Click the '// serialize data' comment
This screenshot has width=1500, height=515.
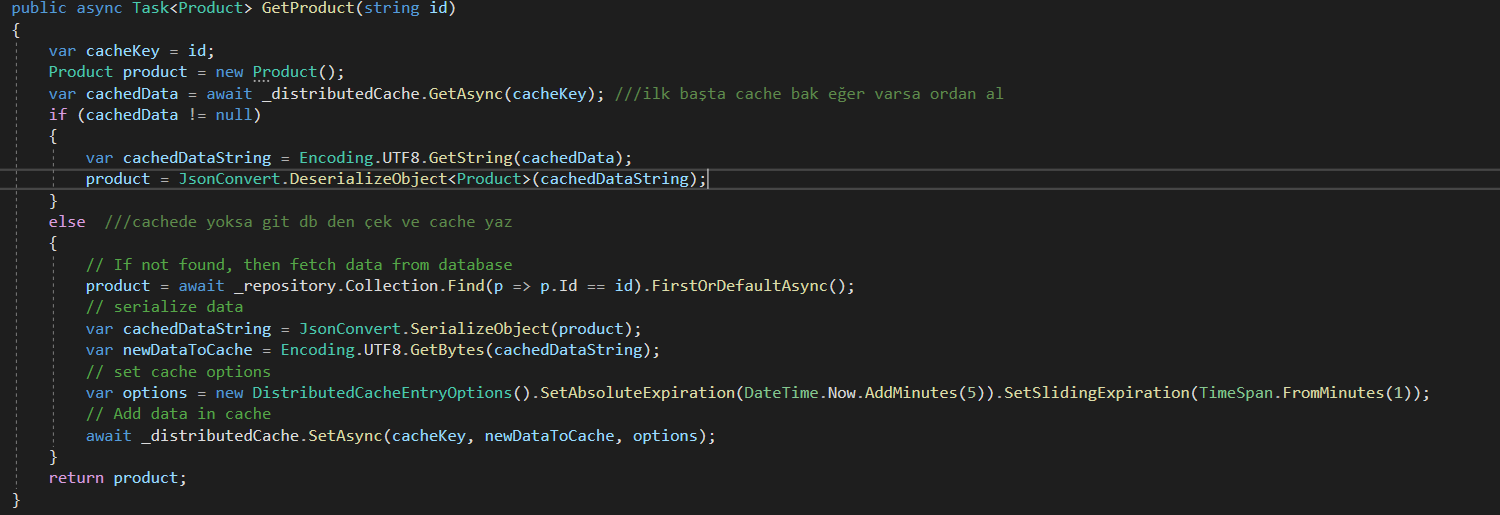pyautogui.click(x=165, y=307)
